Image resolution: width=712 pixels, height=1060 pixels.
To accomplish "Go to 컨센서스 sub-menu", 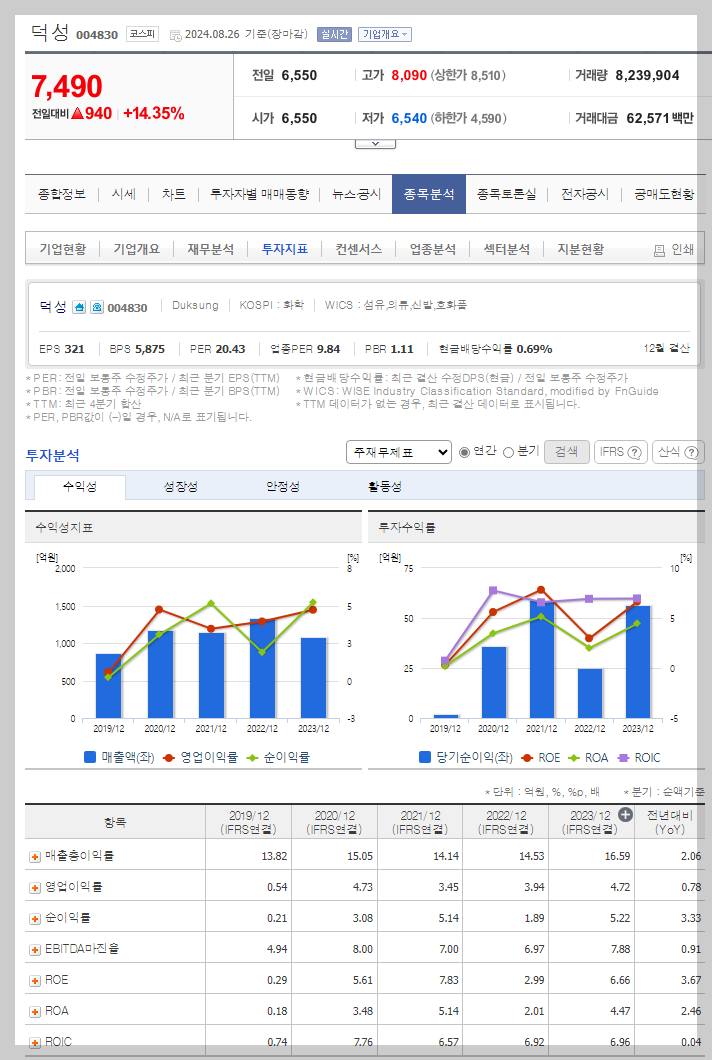I will (359, 249).
